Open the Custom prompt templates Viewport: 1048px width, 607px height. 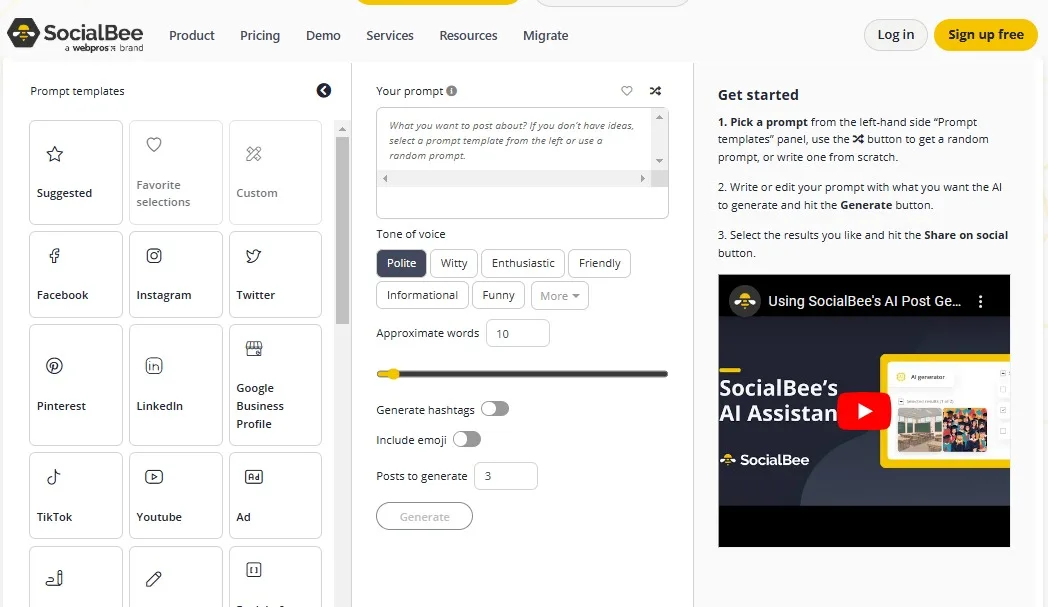point(275,172)
